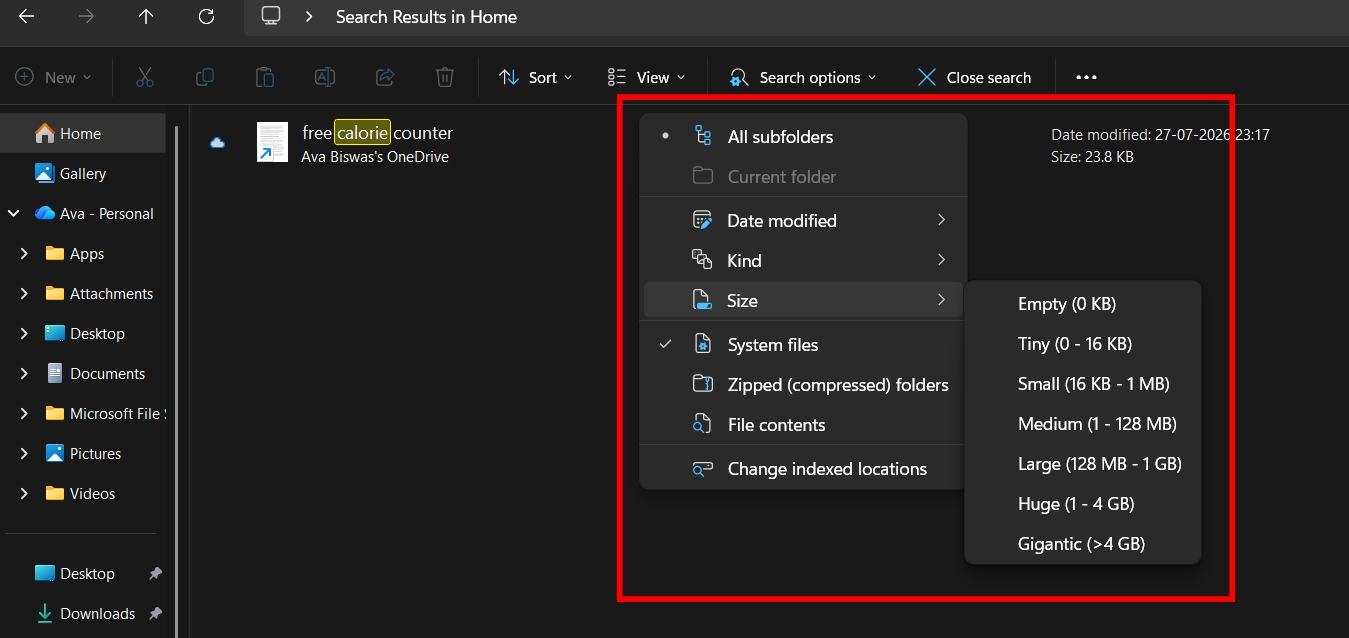
Task: Click Ava Biswas's OneDrive location text
Action: pos(375,157)
